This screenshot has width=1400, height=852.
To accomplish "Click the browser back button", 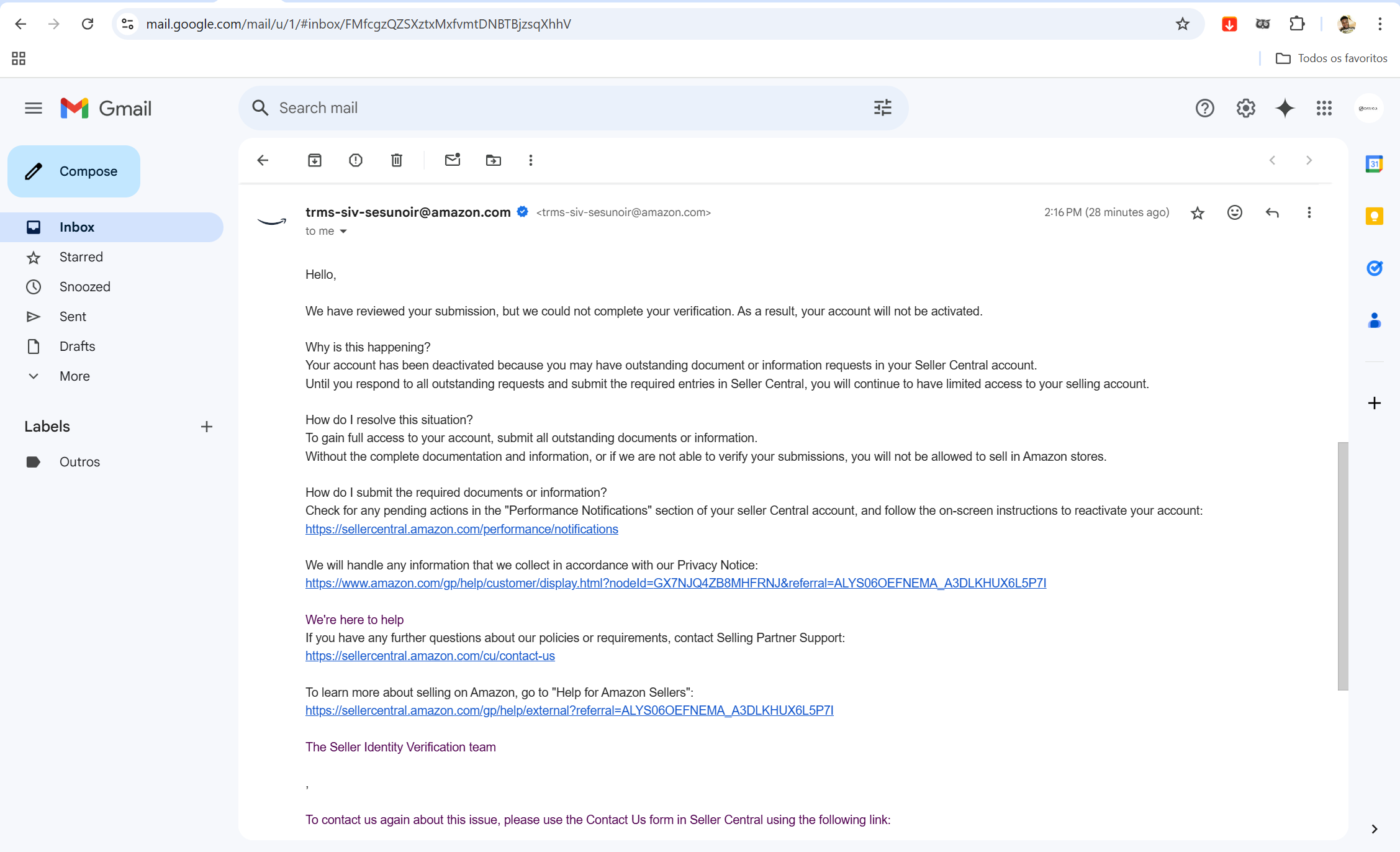I will click(x=20, y=24).
